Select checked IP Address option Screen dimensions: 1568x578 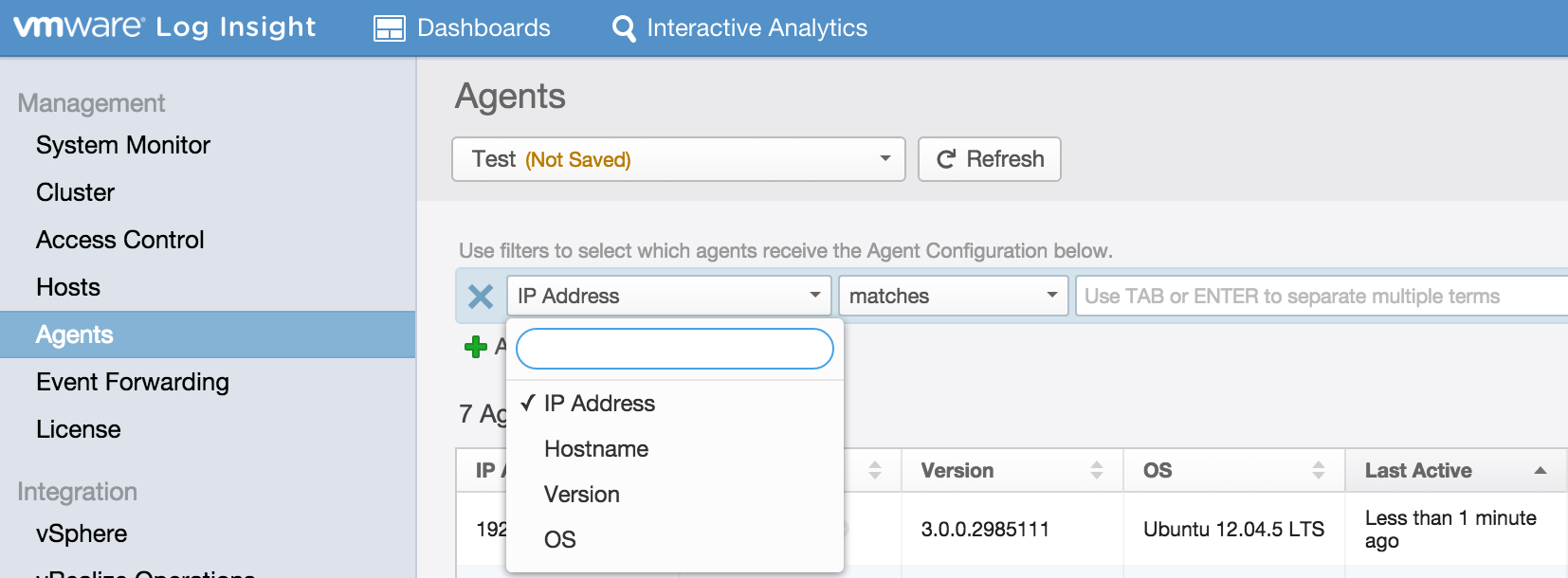point(599,404)
